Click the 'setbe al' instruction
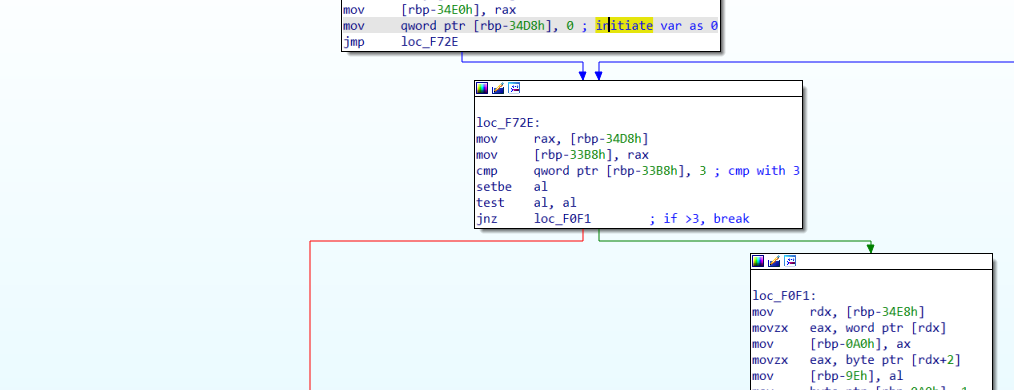The width and height of the screenshot is (1014, 390). (512, 187)
